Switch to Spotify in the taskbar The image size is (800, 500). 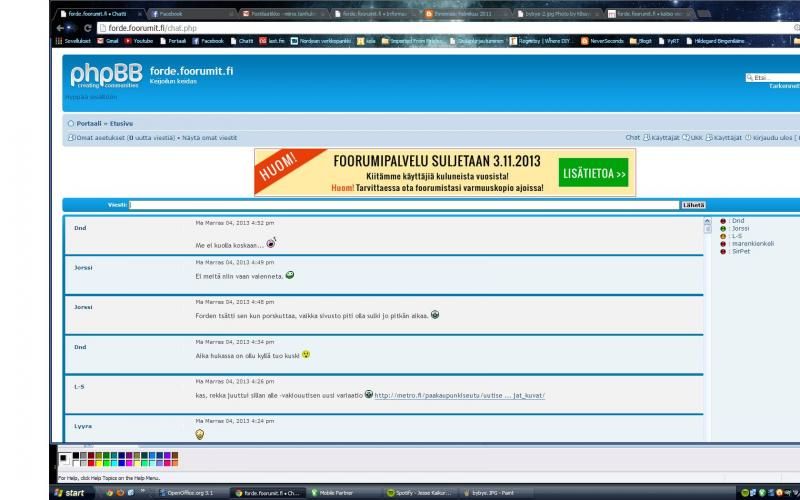point(419,493)
